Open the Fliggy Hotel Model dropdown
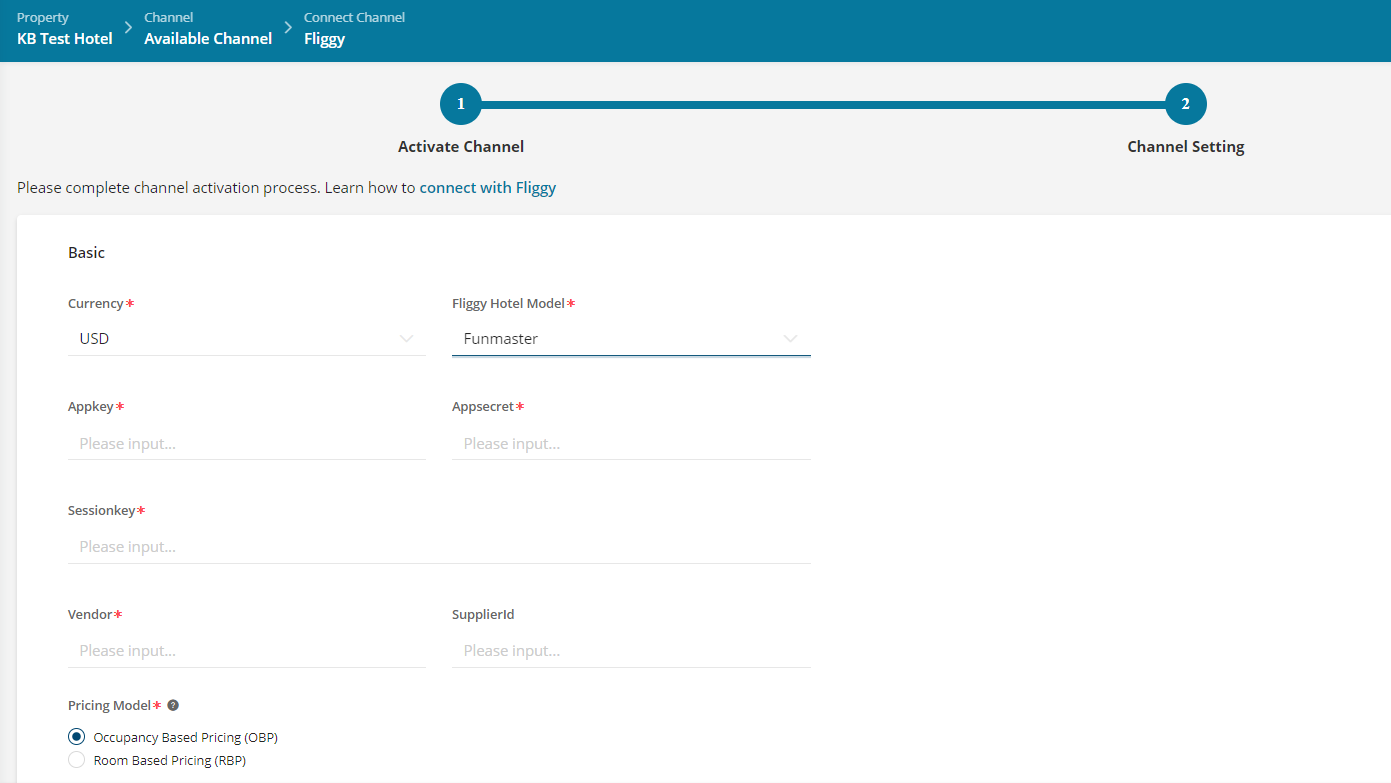This screenshot has height=783, width=1391. [x=631, y=339]
